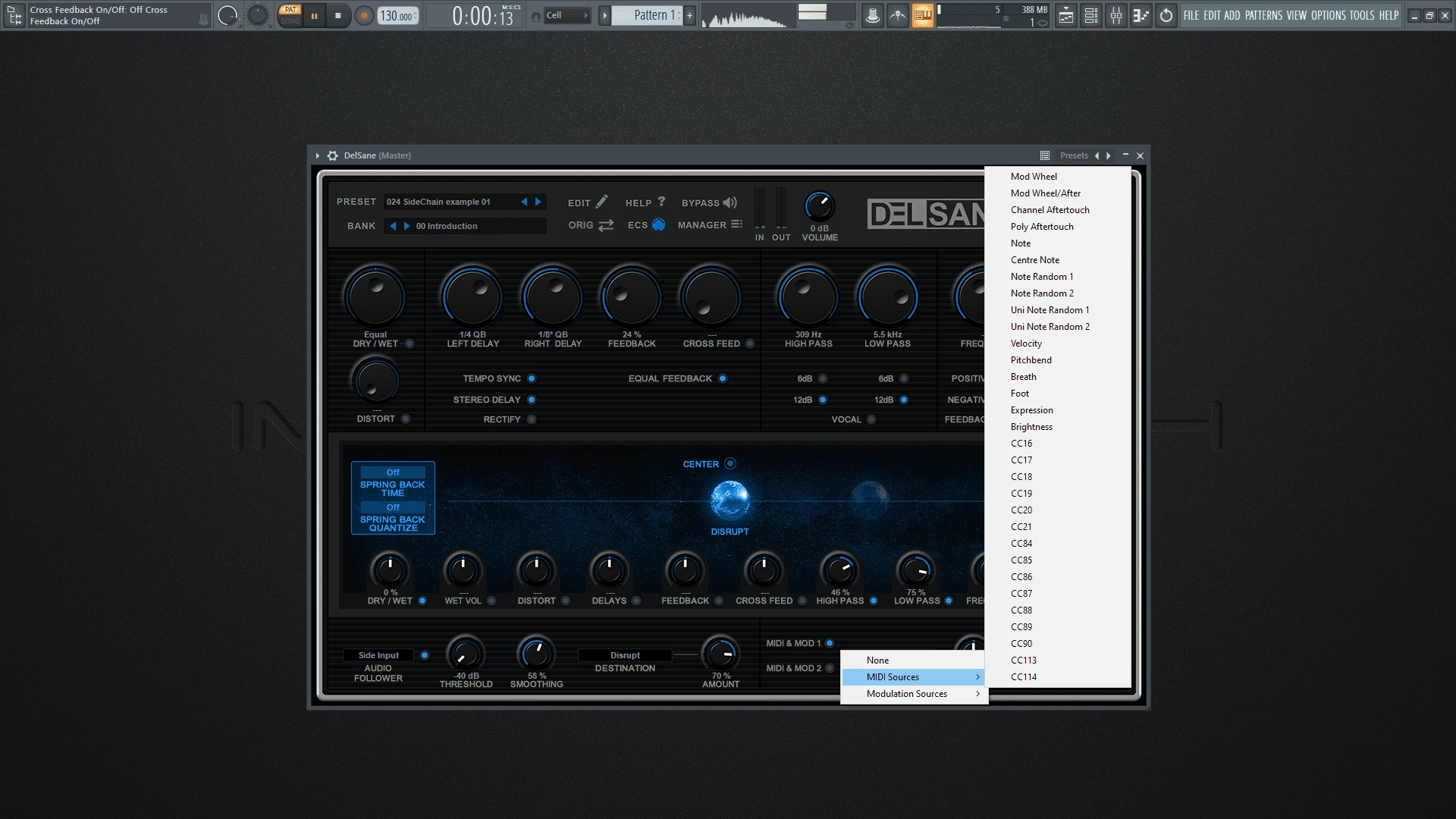
Task: Open the Side Input source selector
Action: (x=378, y=655)
